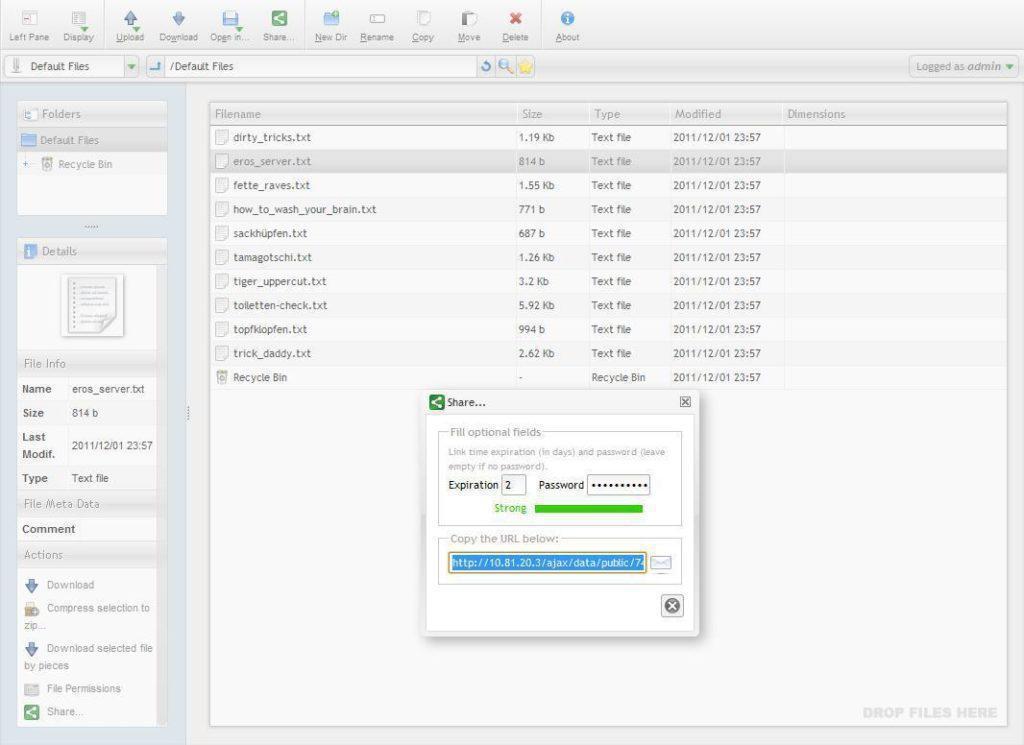The height and width of the screenshot is (745, 1024).
Task: Open the Copy tool
Action: pyautogui.click(x=422, y=24)
